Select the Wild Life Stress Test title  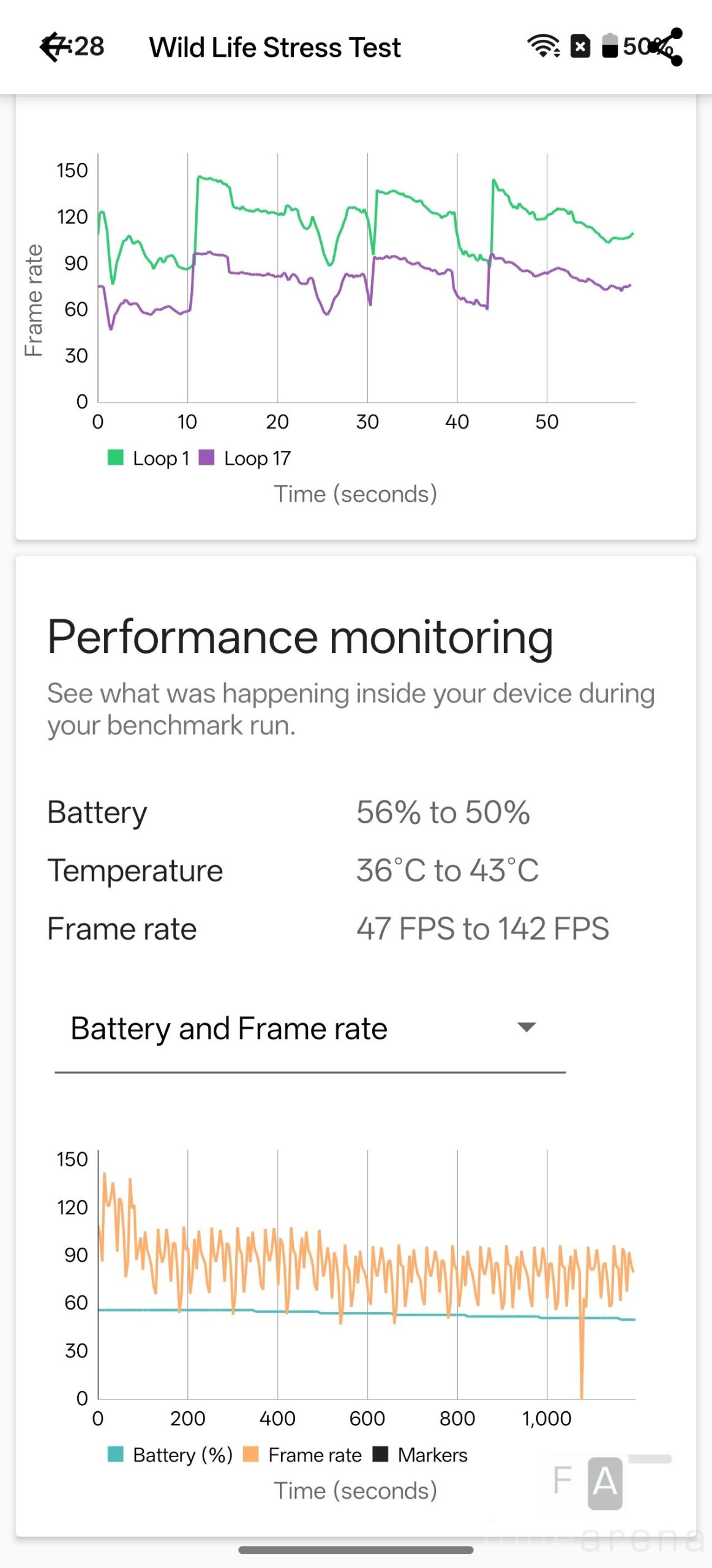[275, 47]
